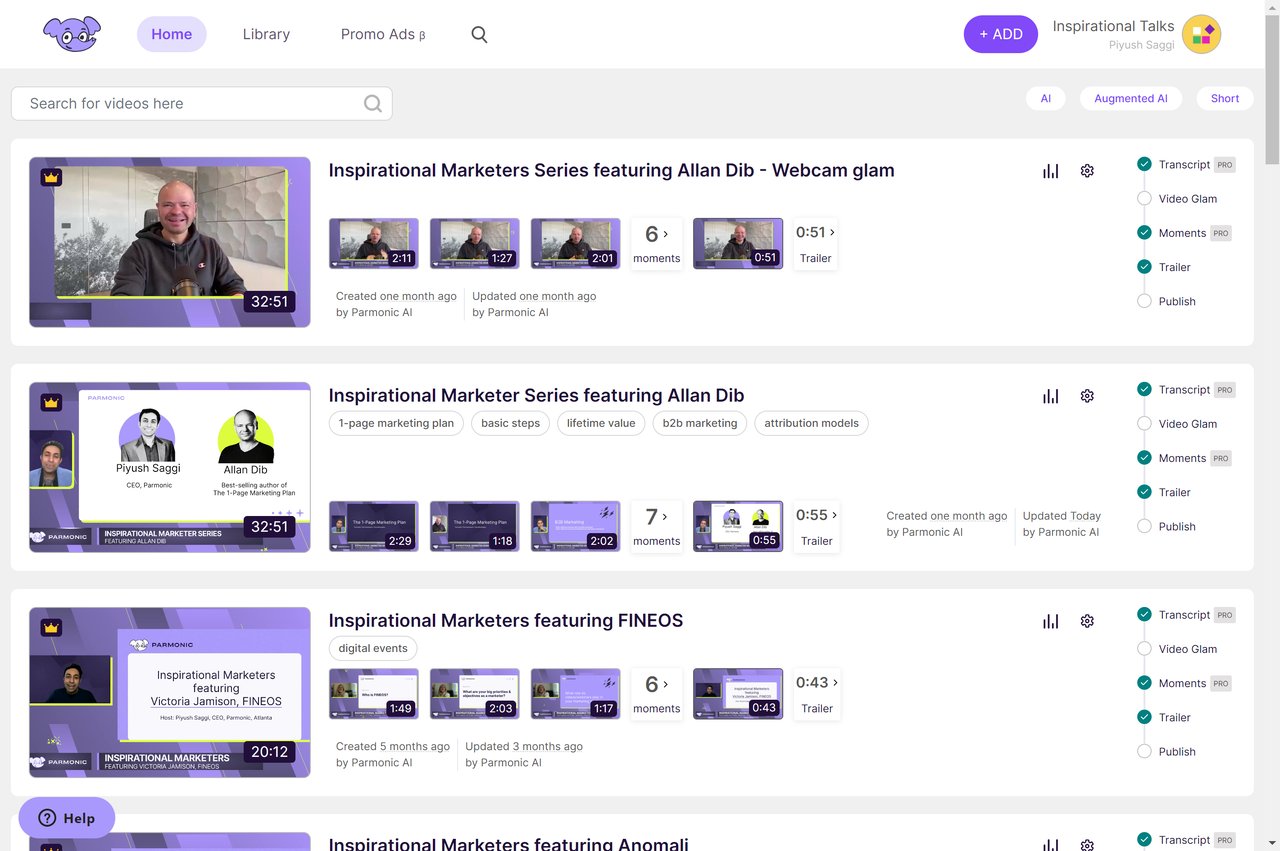Click the Parmonic elephant logo
The image size is (1280, 851).
click(72, 34)
